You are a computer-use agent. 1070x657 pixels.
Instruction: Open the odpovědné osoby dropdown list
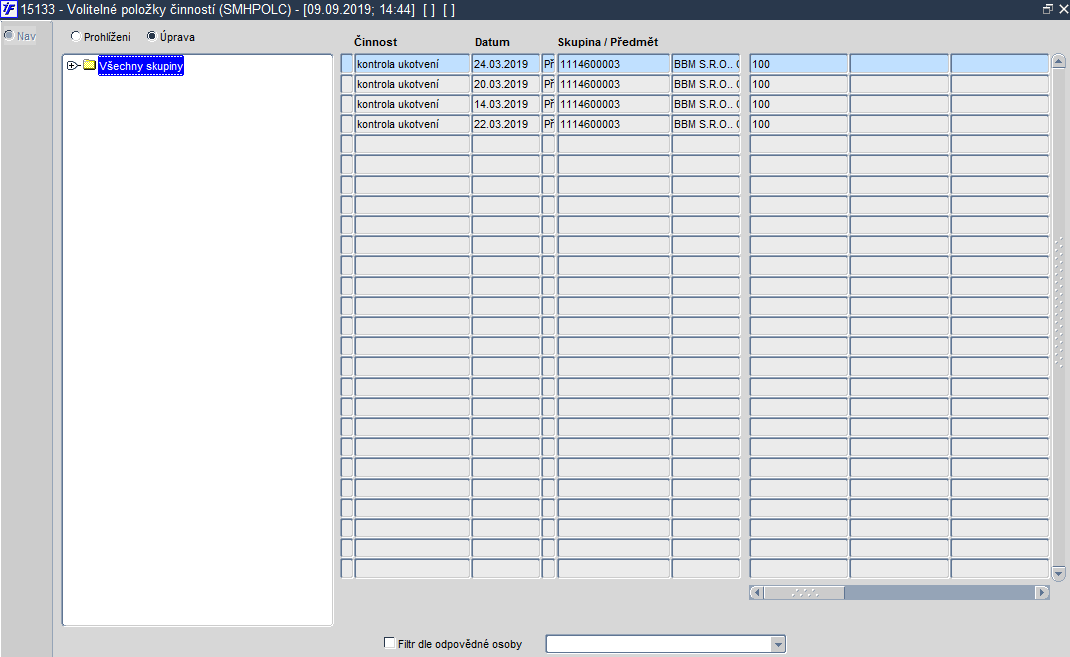pos(778,644)
